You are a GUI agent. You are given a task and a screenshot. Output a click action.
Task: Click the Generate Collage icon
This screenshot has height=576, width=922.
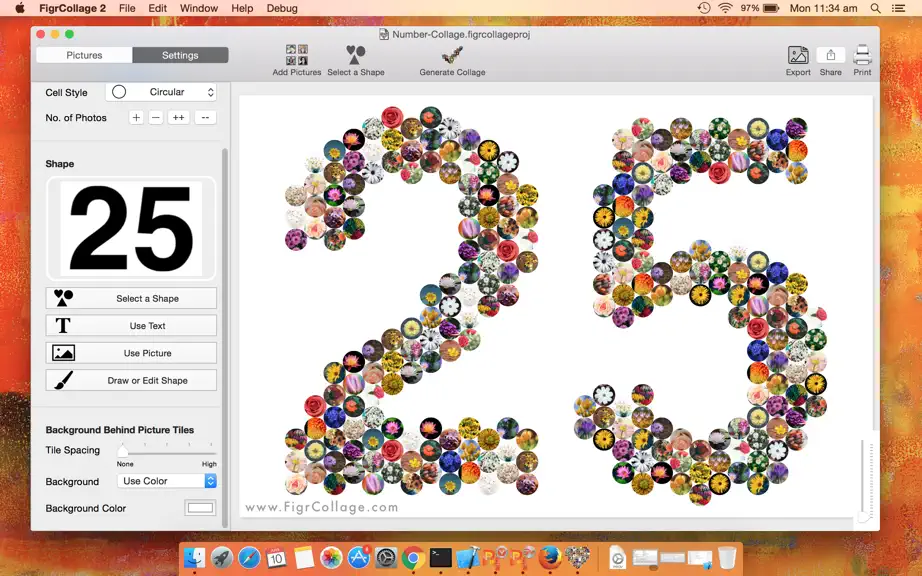click(452, 55)
